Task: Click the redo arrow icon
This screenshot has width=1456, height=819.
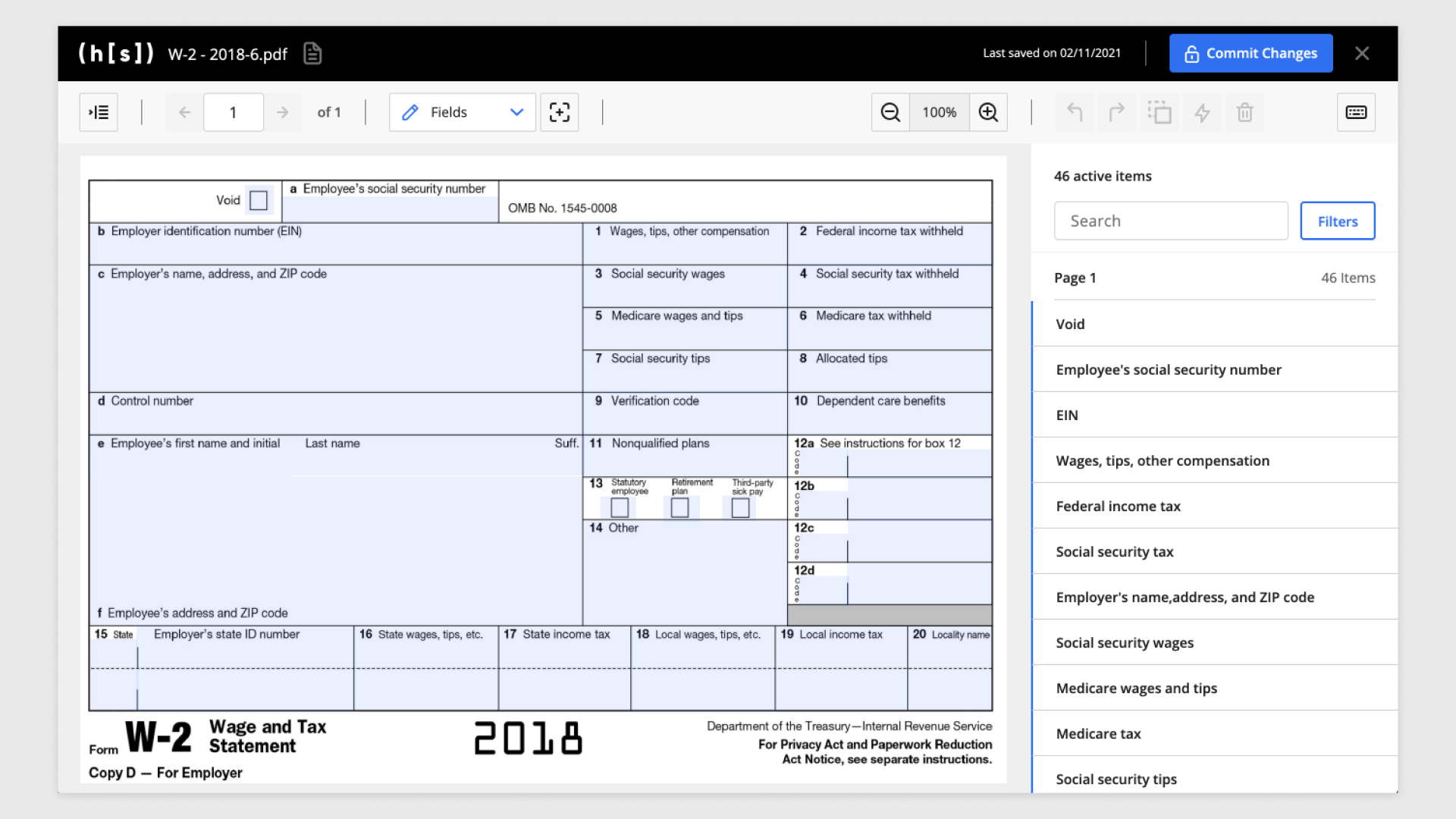Action: (x=1117, y=112)
